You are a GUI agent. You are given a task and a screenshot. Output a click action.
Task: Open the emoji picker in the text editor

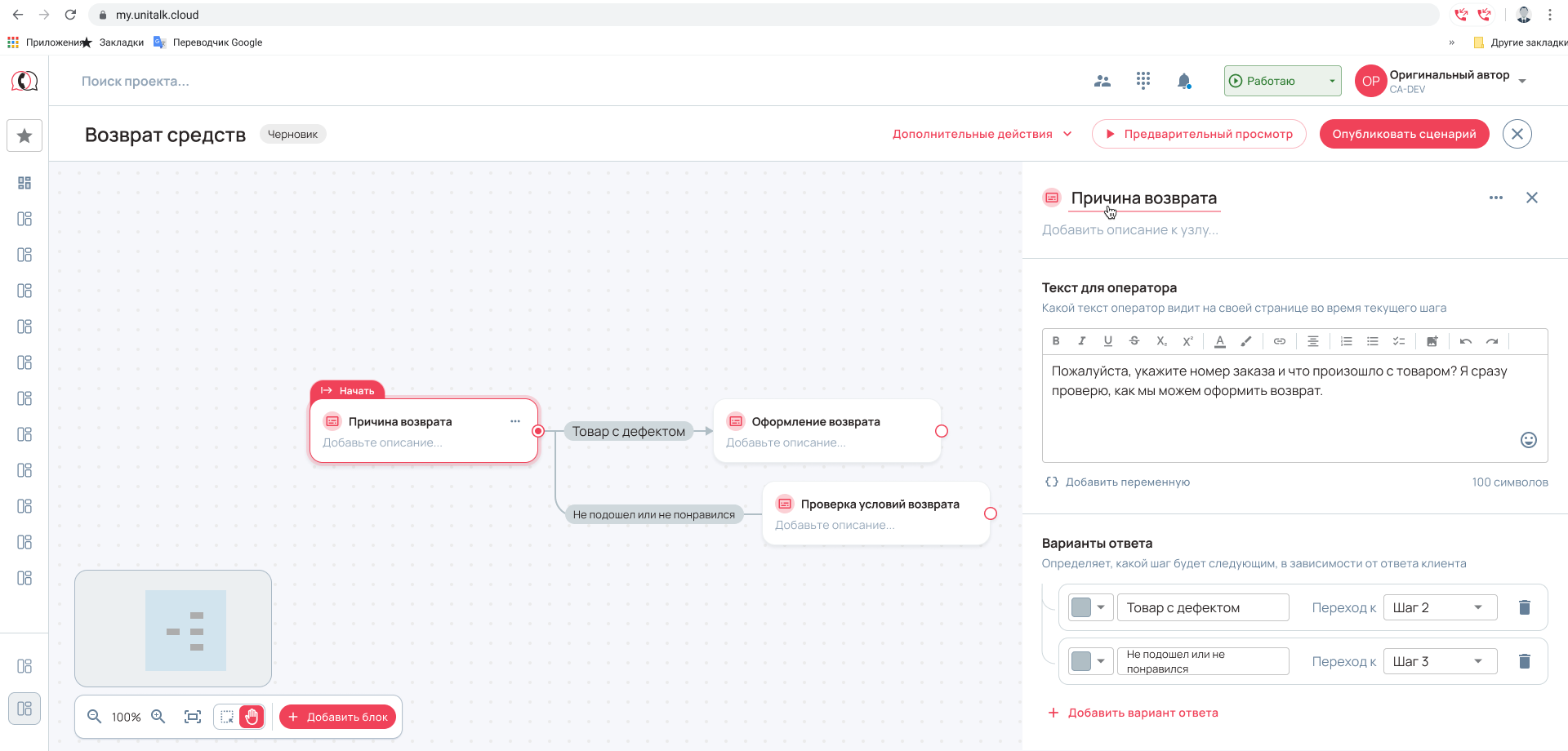(1529, 440)
